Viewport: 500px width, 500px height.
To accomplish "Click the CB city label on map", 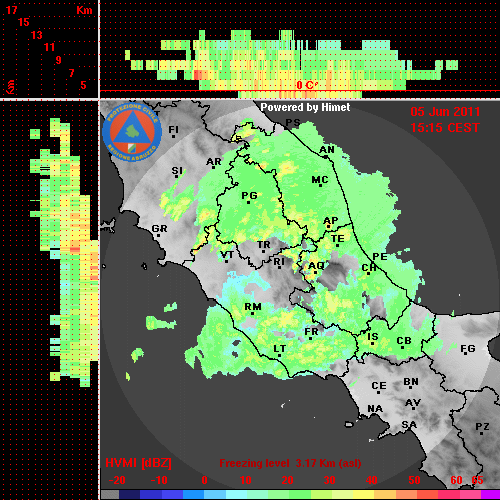I will [404, 341].
